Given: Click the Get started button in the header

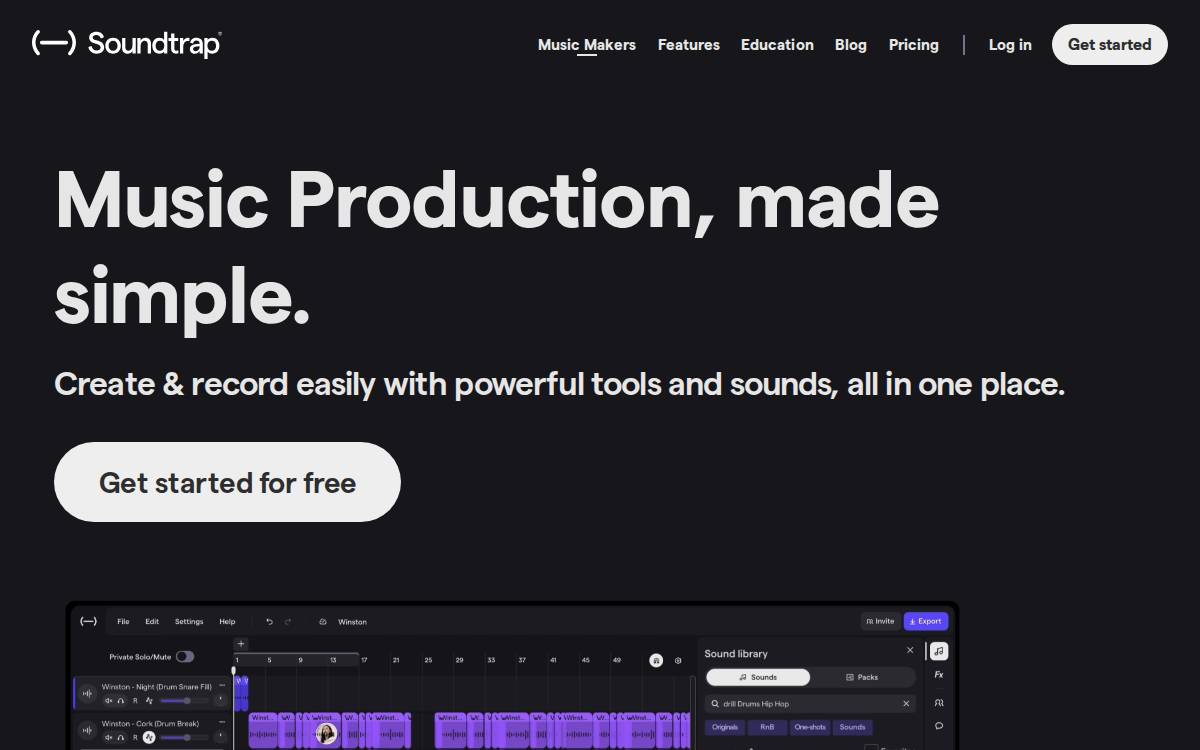Looking at the screenshot, I should [x=1110, y=45].
